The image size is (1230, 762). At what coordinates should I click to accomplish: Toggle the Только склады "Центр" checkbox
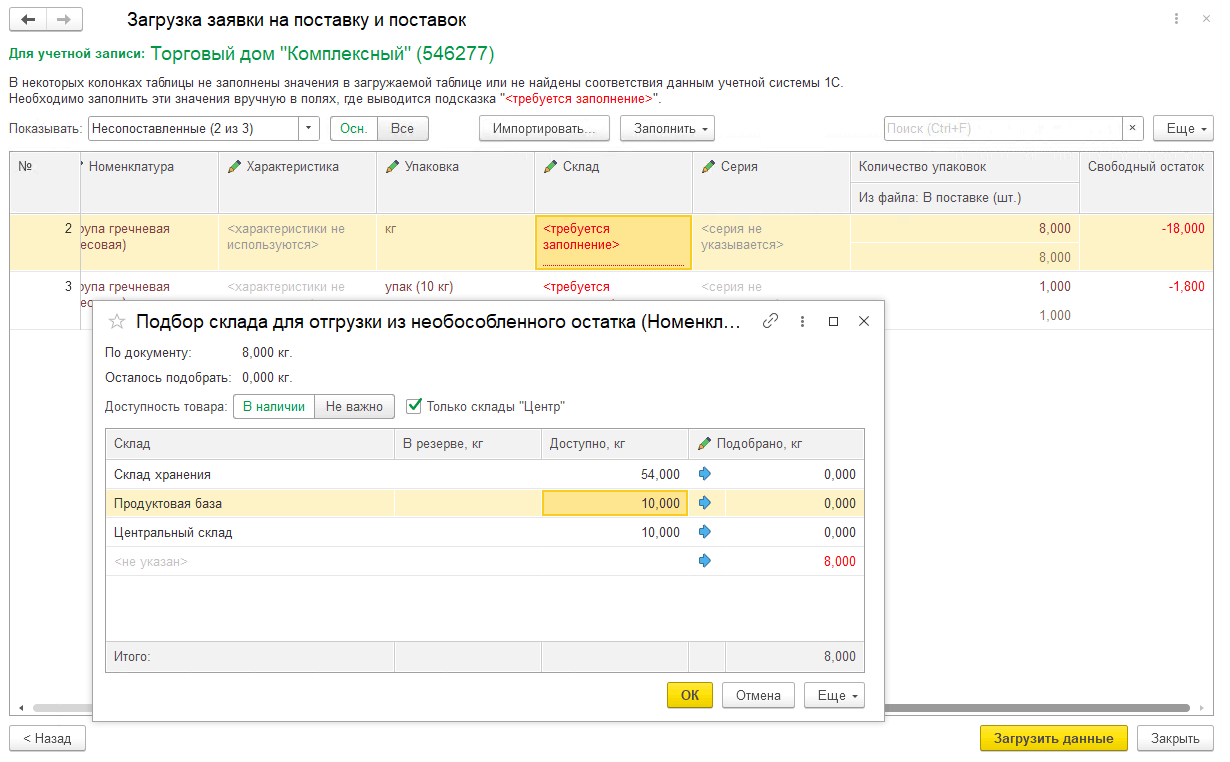(414, 406)
